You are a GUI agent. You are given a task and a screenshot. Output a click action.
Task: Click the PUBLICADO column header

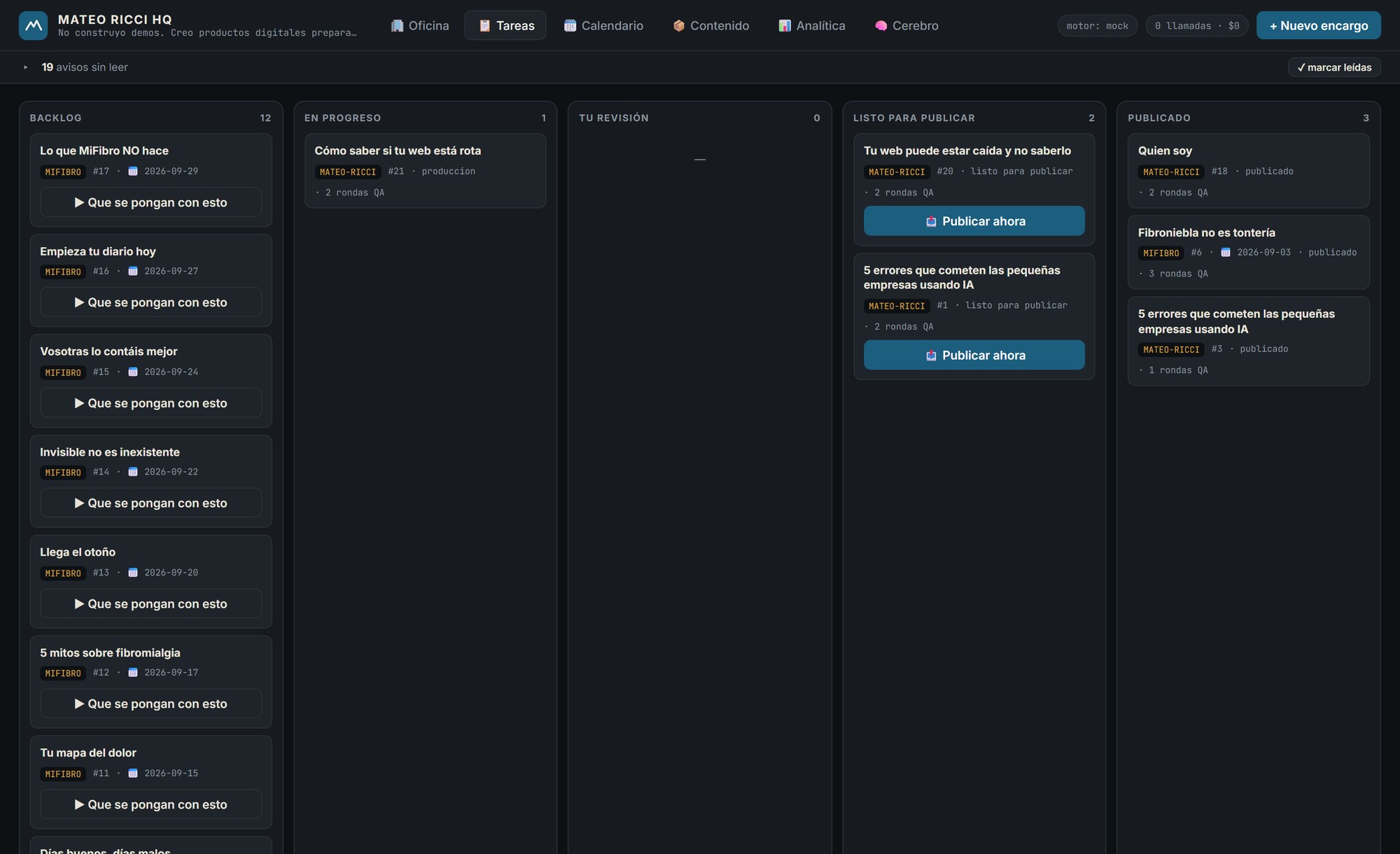point(1158,118)
